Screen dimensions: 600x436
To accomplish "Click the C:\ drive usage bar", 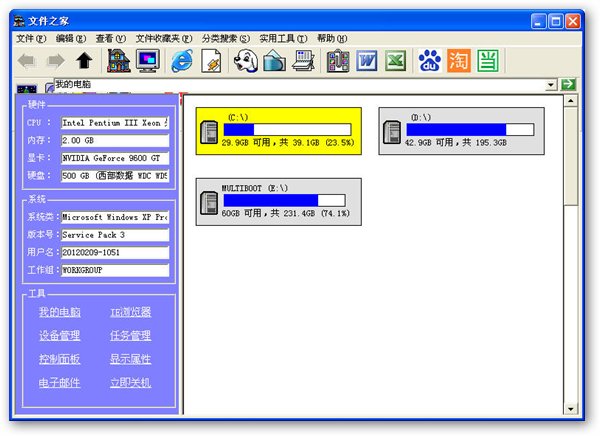I will [287, 129].
